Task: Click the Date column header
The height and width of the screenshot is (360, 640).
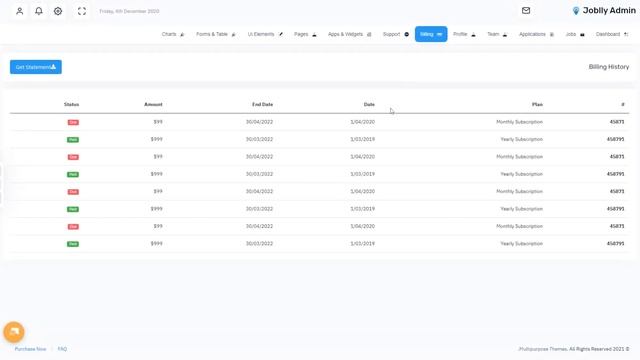Action: tap(369, 104)
